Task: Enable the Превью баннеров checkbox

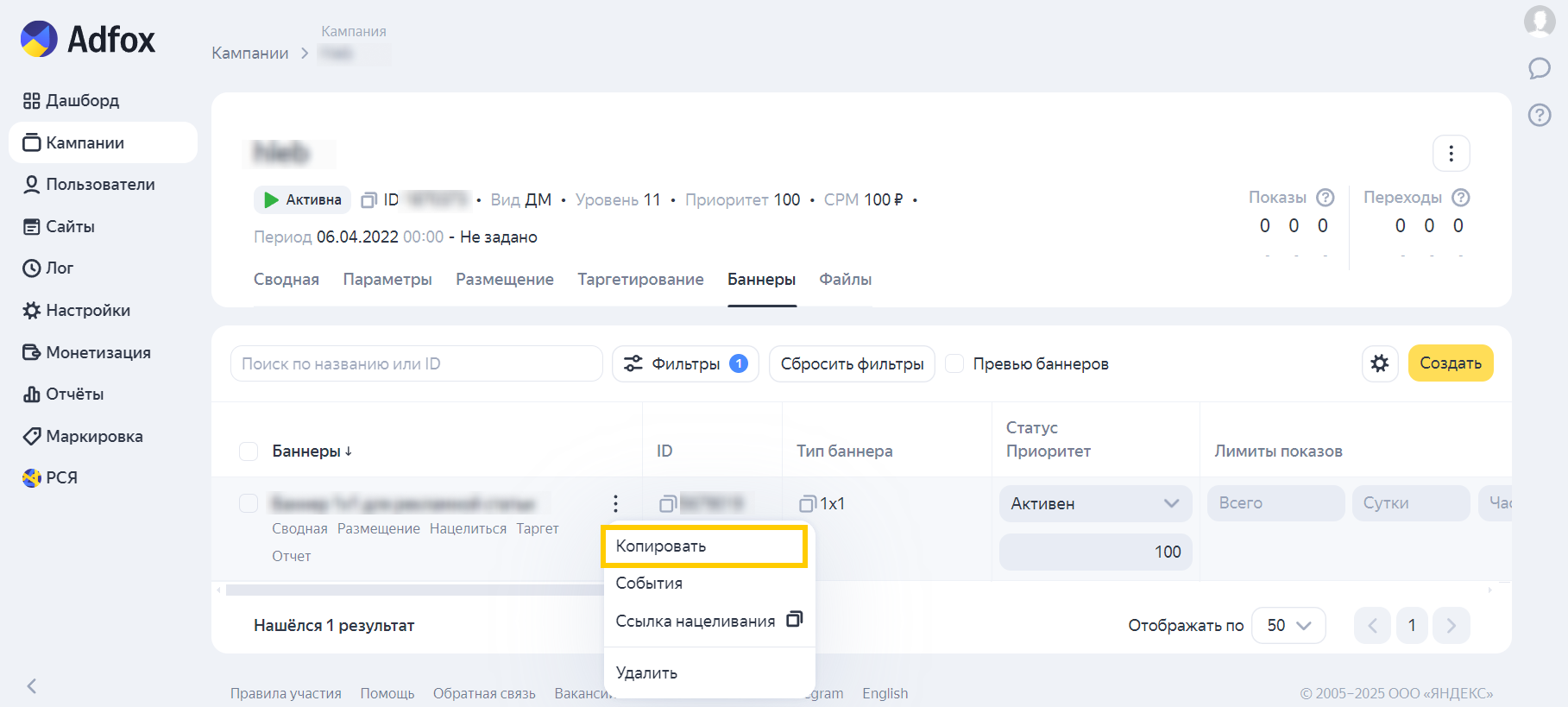Action: point(954,363)
